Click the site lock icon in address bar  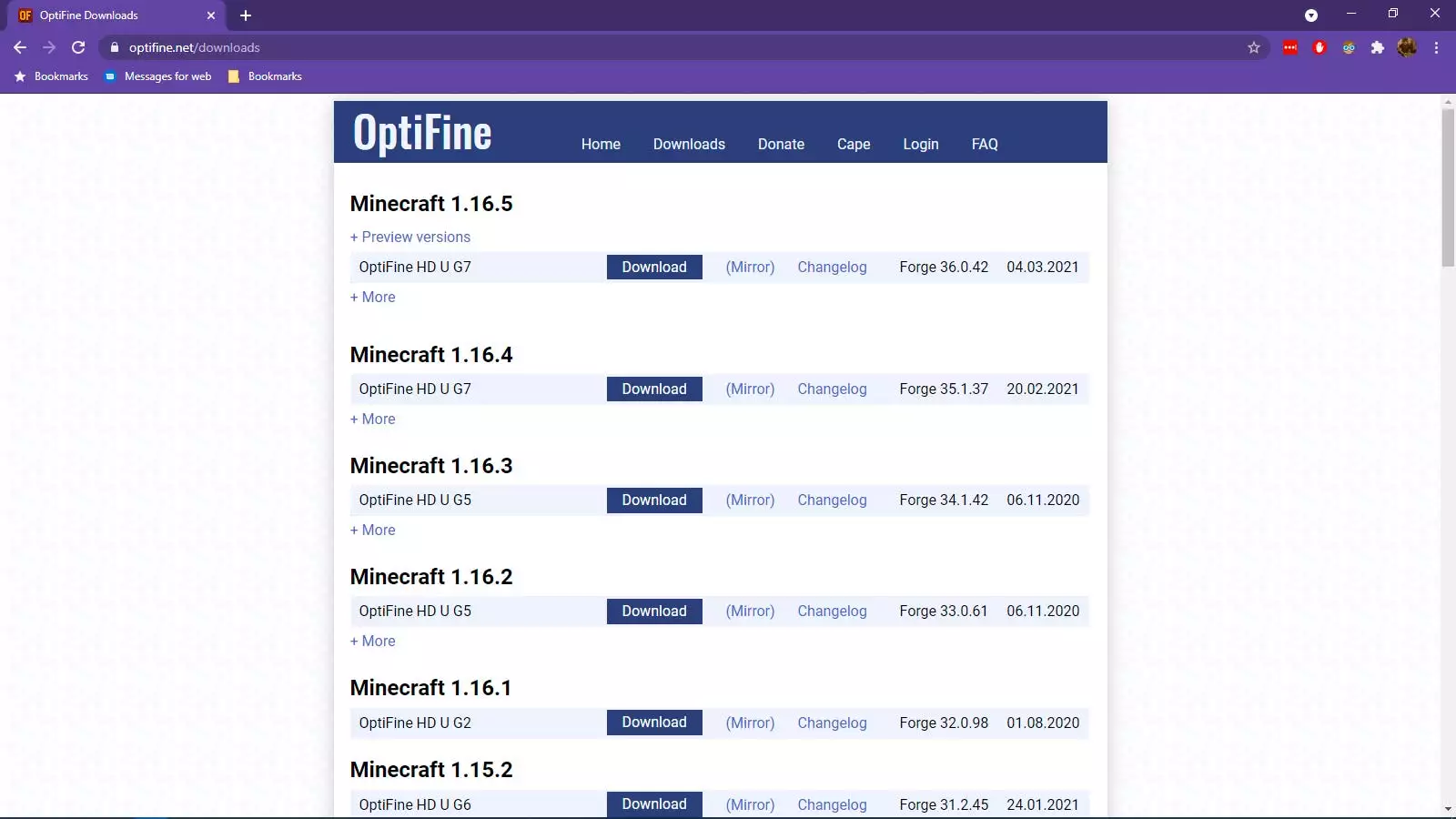pos(115,47)
